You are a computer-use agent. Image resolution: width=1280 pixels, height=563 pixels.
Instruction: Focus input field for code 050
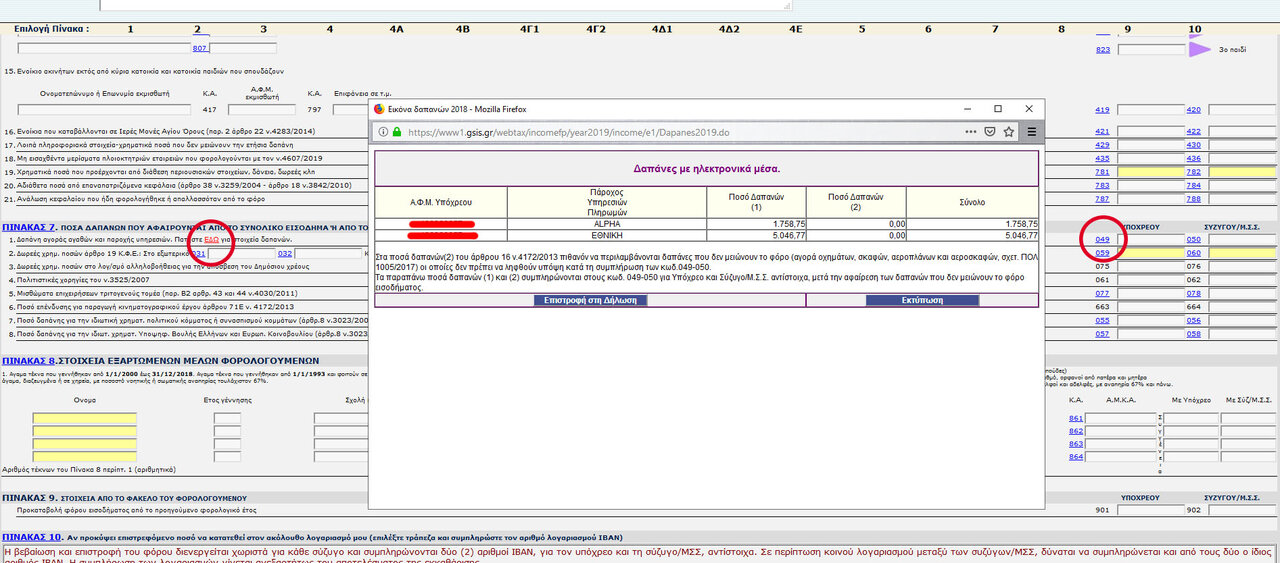pyautogui.click(x=1243, y=240)
